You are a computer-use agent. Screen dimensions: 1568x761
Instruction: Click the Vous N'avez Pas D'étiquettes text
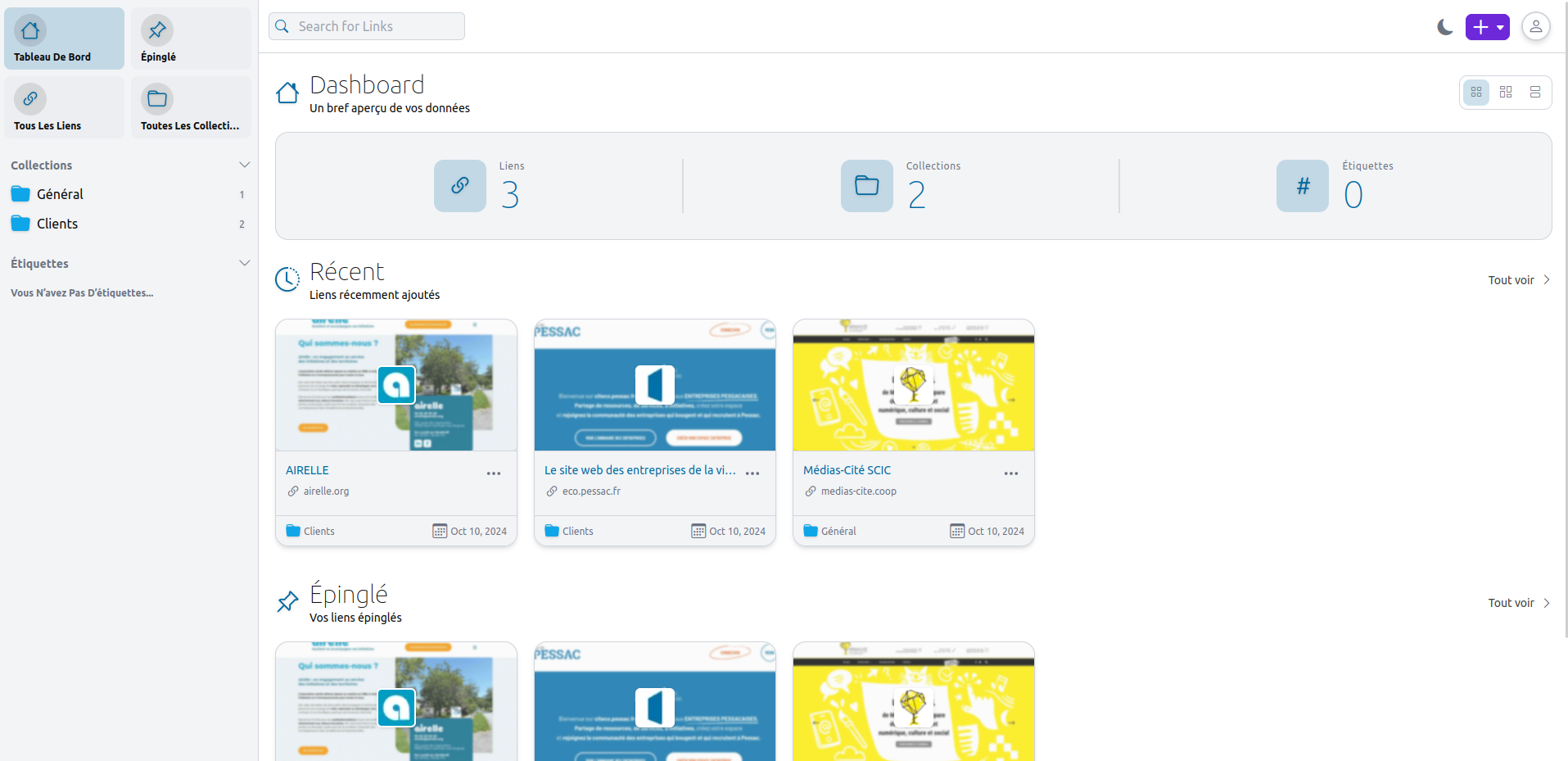point(82,292)
